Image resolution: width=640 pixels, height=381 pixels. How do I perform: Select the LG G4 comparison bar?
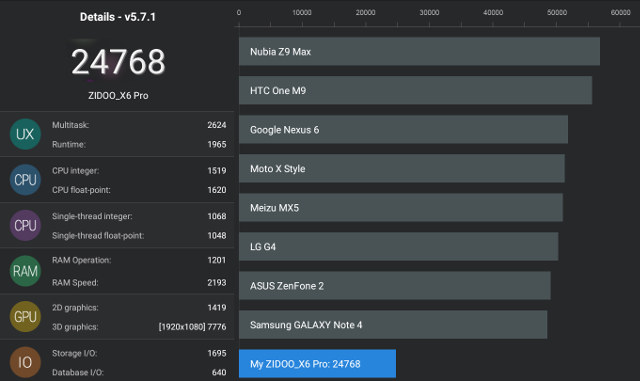[398, 246]
